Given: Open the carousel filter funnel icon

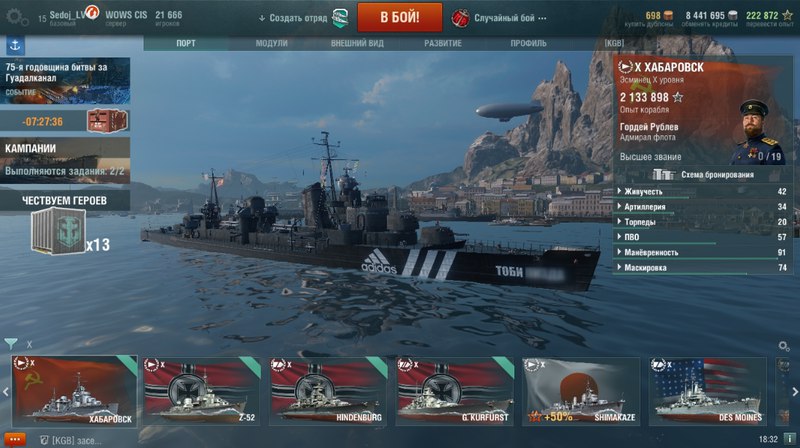Looking at the screenshot, I should [11, 343].
